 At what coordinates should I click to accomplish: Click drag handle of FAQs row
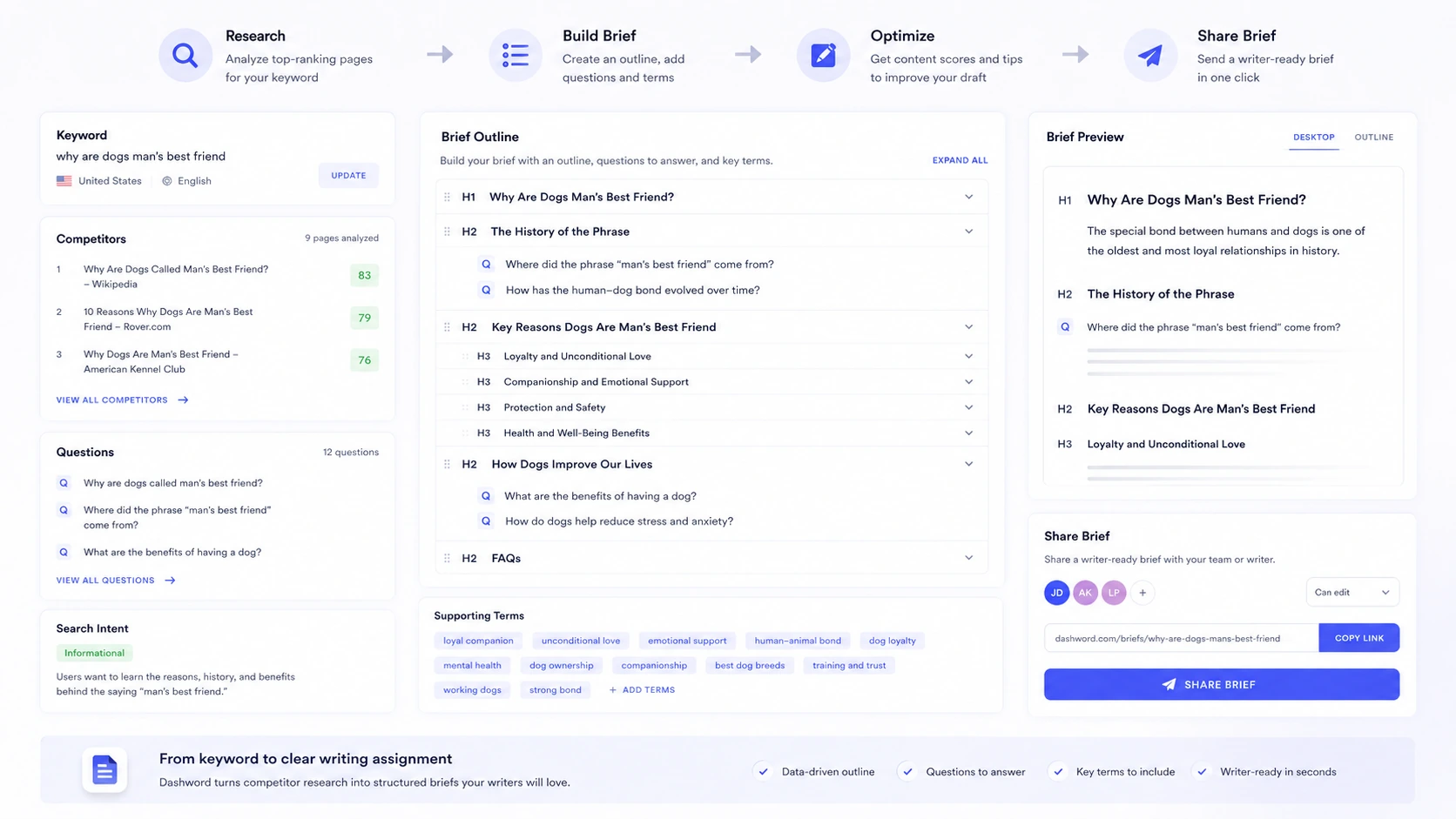[x=447, y=558]
